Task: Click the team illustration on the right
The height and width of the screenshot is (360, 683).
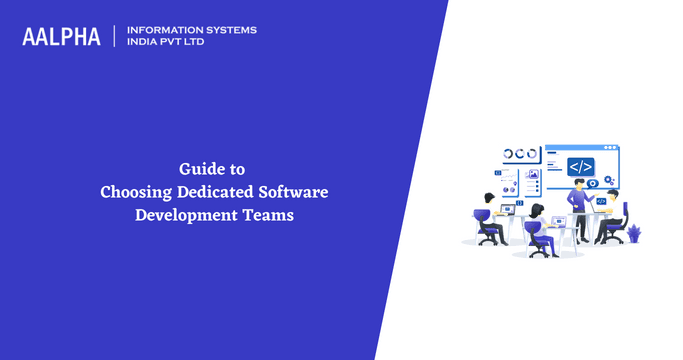Action: [x=551, y=201]
